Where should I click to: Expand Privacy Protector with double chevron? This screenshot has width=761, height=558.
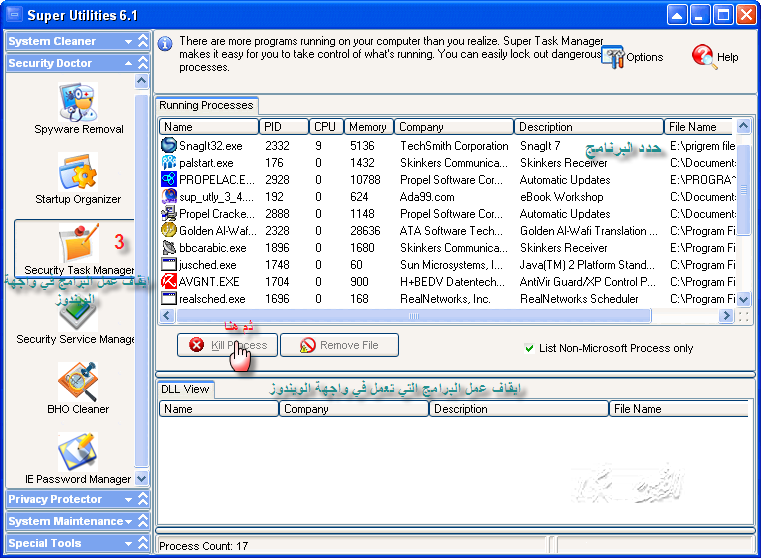pos(143,499)
